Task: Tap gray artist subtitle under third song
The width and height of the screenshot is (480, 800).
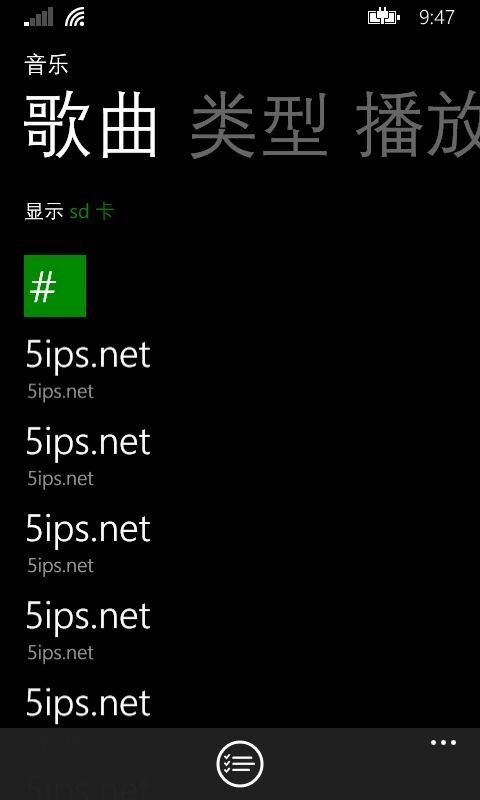Action: (x=61, y=566)
